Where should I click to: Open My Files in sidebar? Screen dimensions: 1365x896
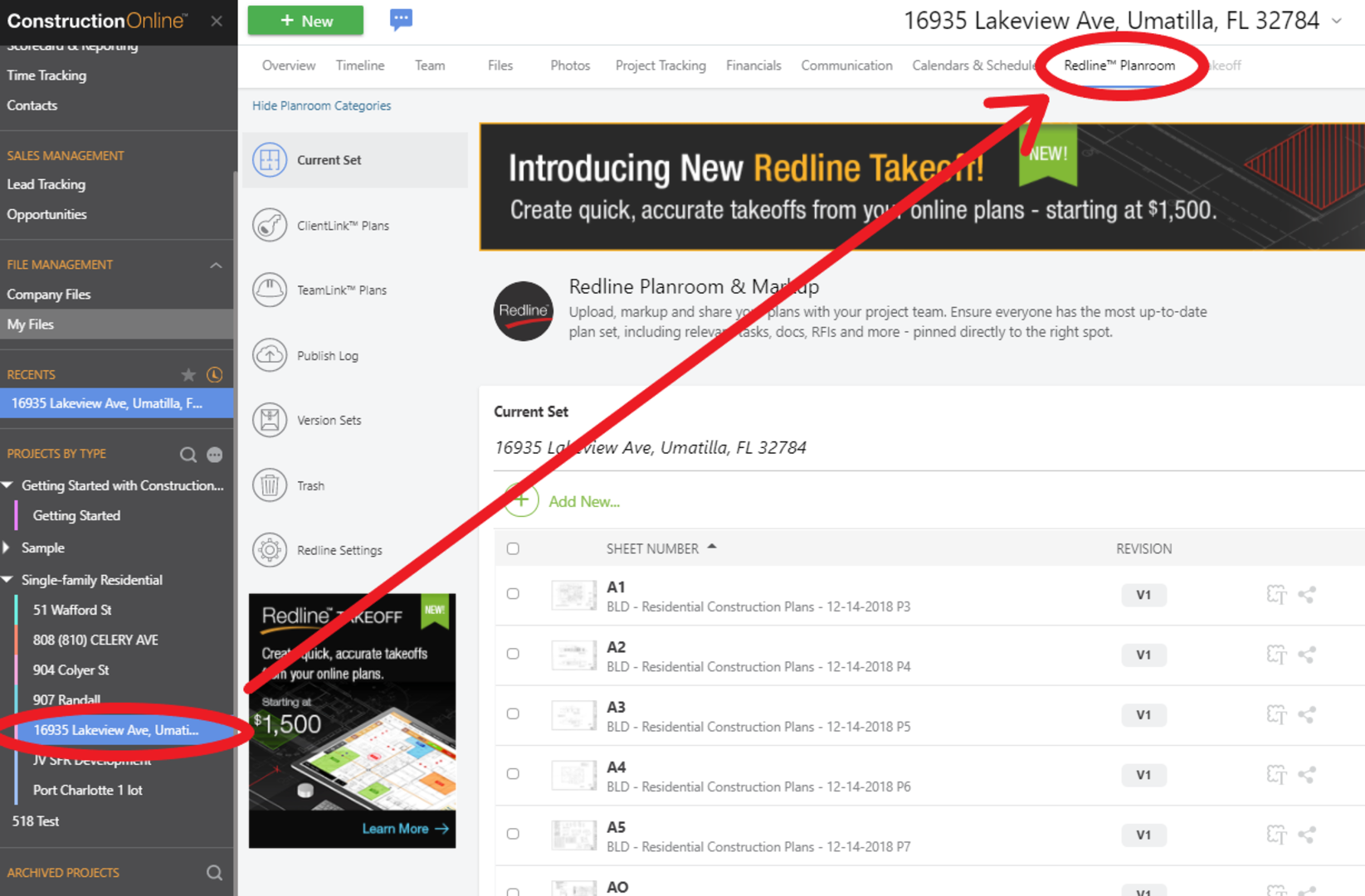coord(116,324)
